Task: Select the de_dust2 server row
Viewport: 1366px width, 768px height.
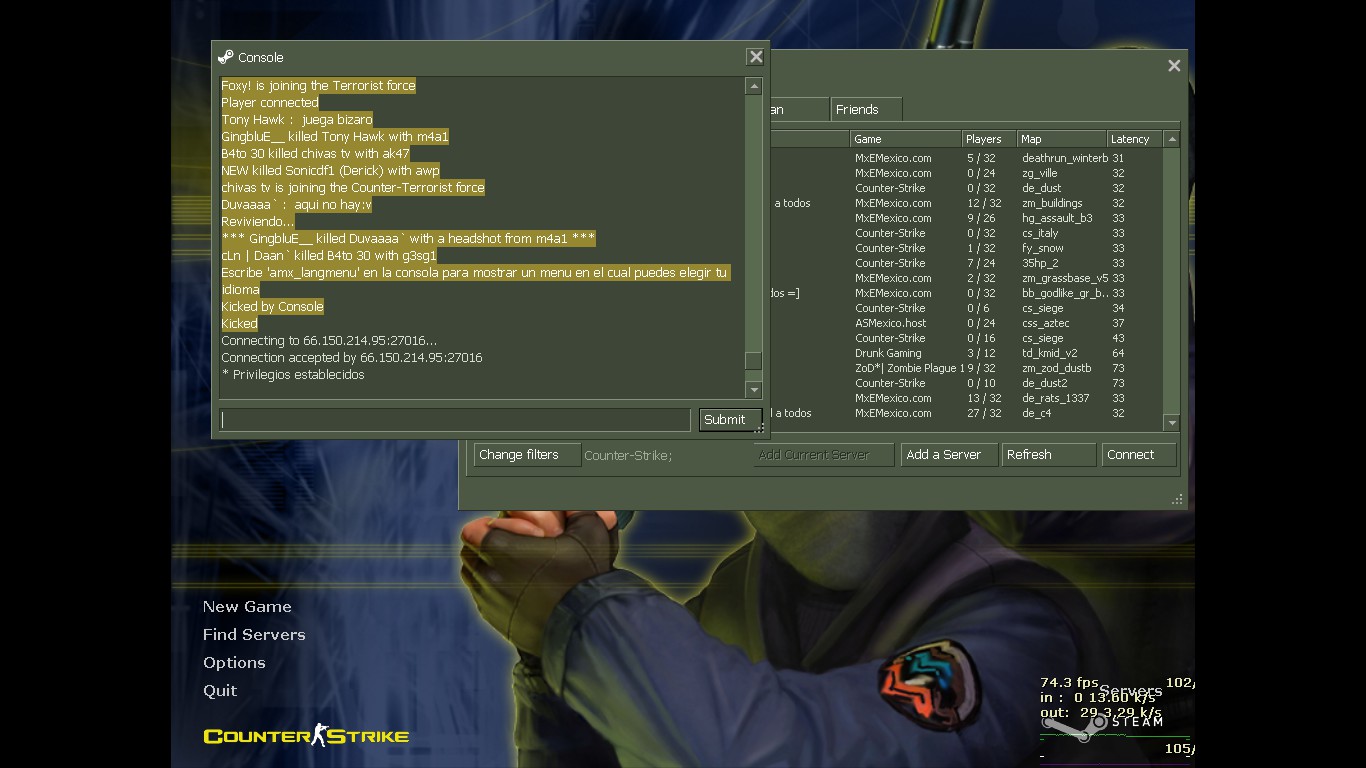Action: click(x=965, y=383)
